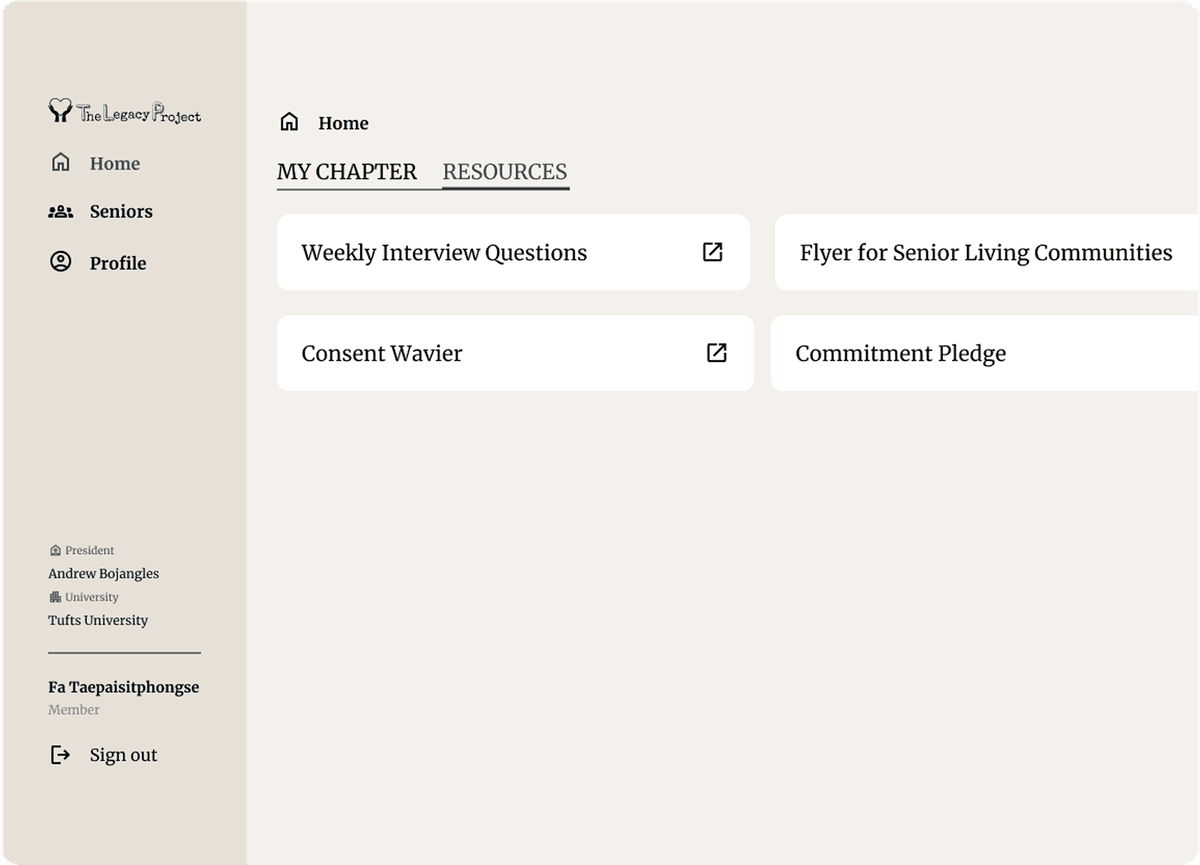Image resolution: width=1200 pixels, height=865 pixels.
Task: Click the Tufts University label
Action: pos(98,620)
